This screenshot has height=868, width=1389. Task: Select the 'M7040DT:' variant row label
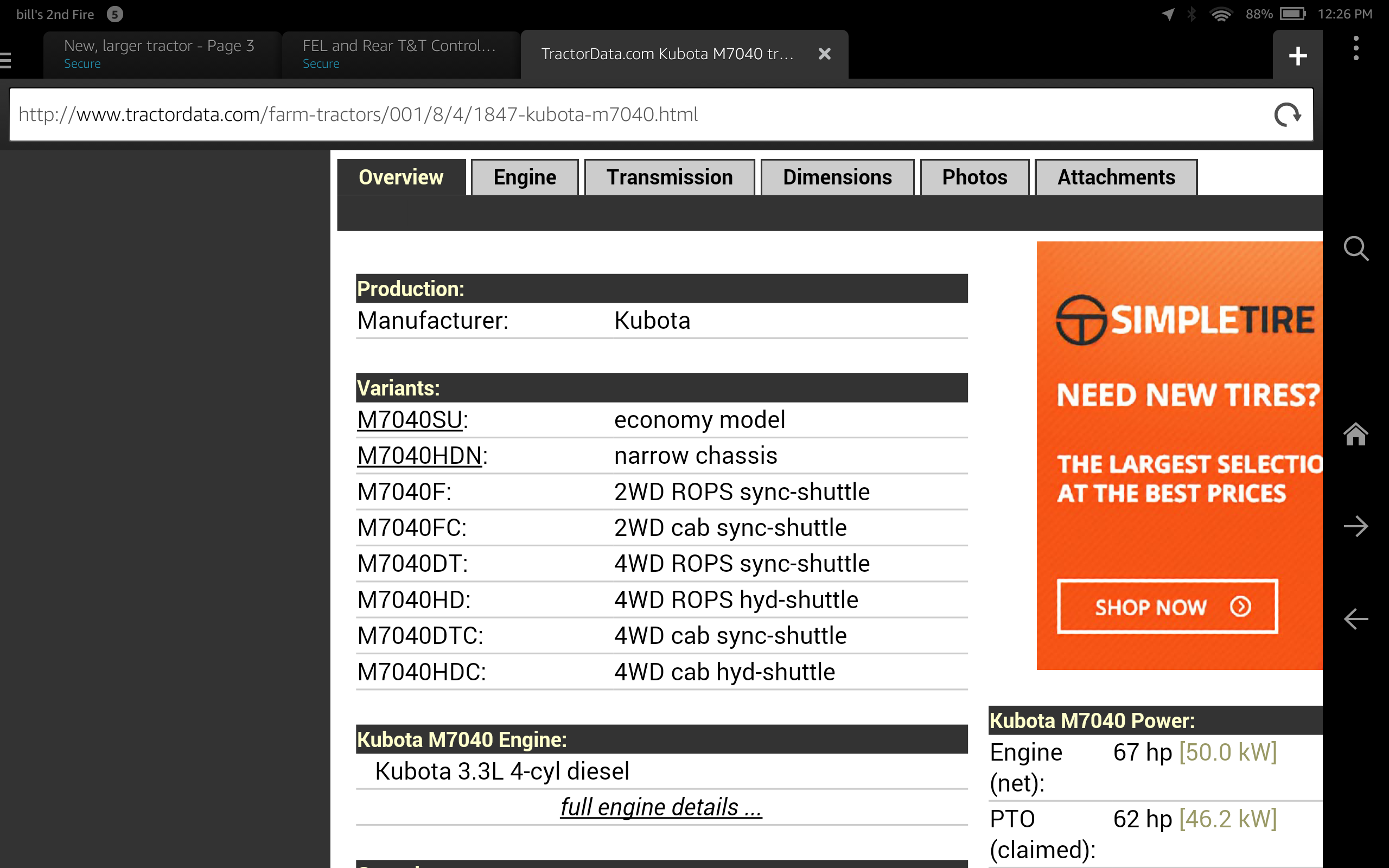click(413, 563)
